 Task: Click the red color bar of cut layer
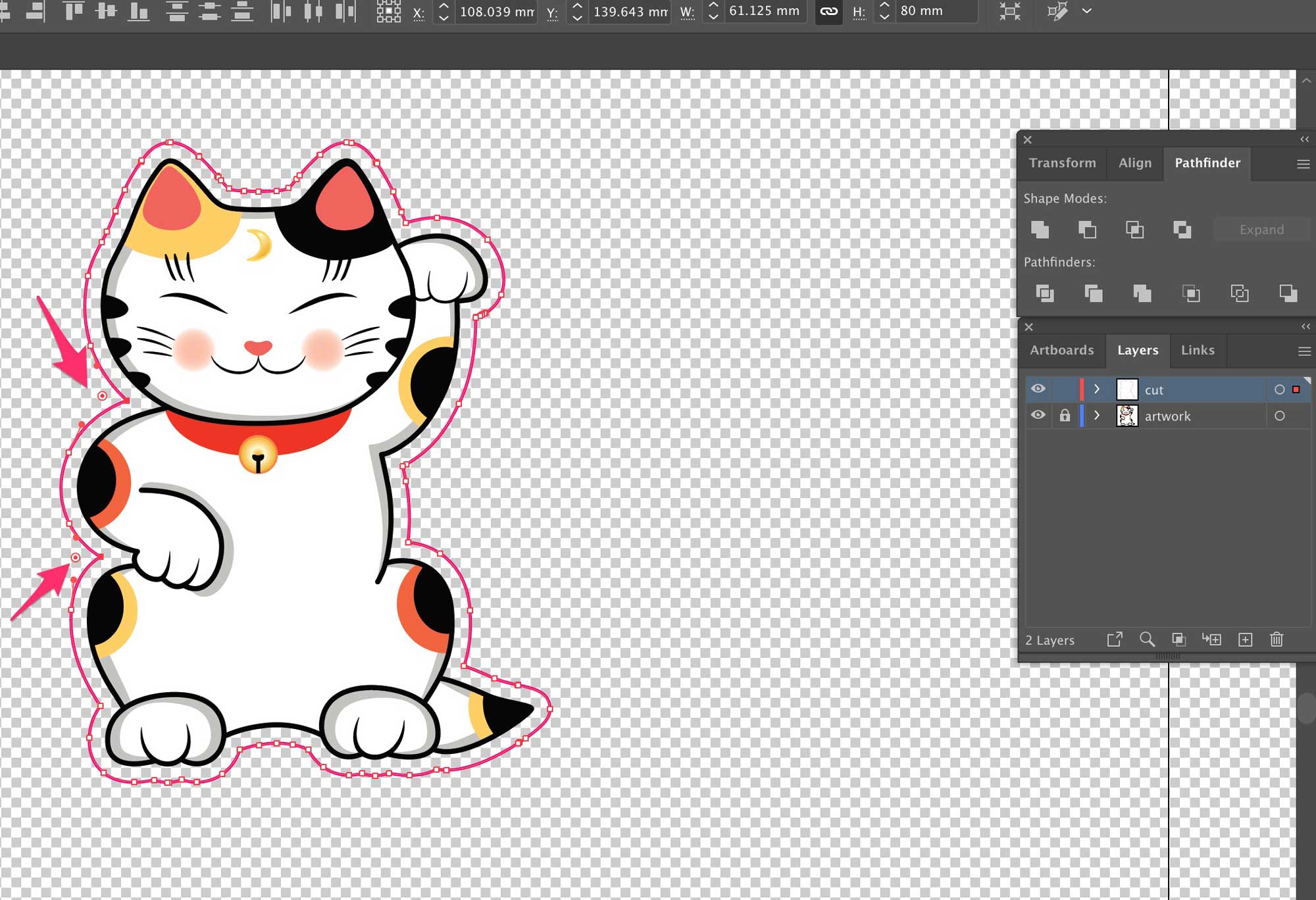click(x=1082, y=389)
